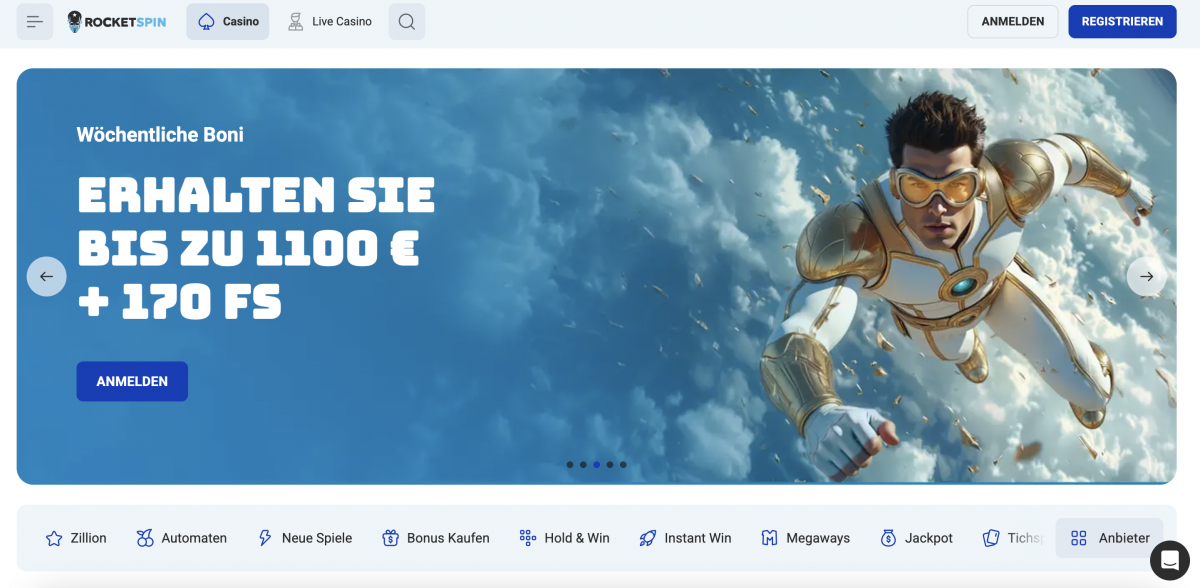Click the Bonus Kaufen gift icon
Screen dimensions: 1200x588
pos(390,538)
